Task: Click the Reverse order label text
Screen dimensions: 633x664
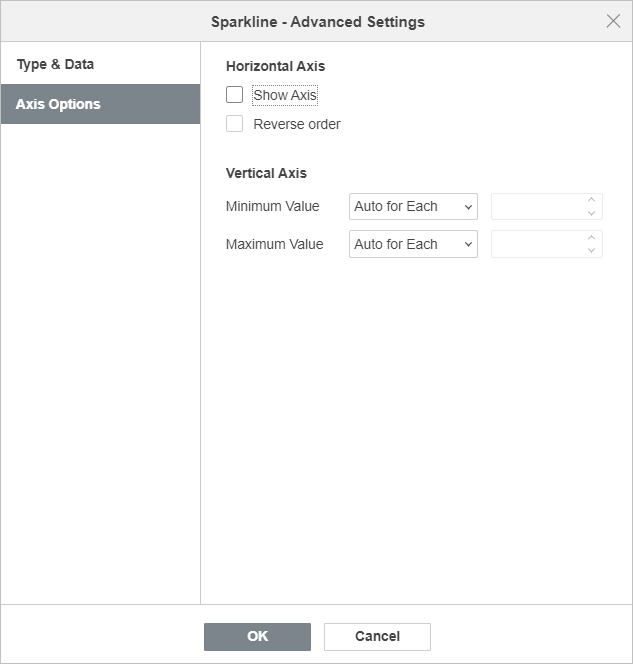Action: click(x=297, y=124)
